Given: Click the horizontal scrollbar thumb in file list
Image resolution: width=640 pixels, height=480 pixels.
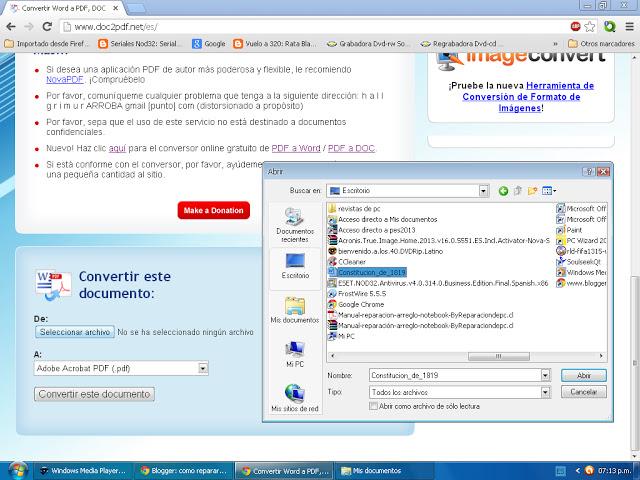Looking at the screenshot, I should 499,356.
